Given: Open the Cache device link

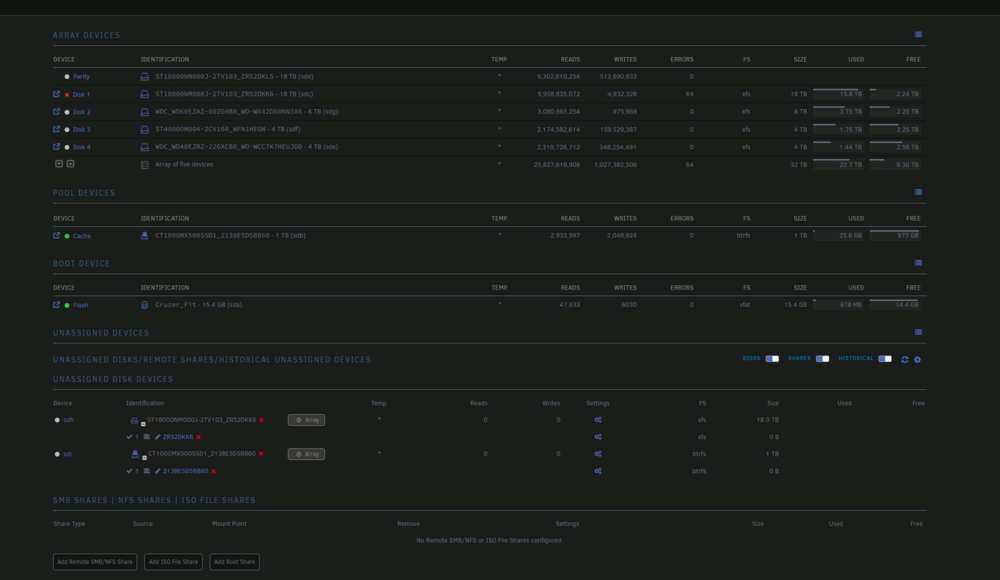Looking at the screenshot, I should (x=82, y=236).
